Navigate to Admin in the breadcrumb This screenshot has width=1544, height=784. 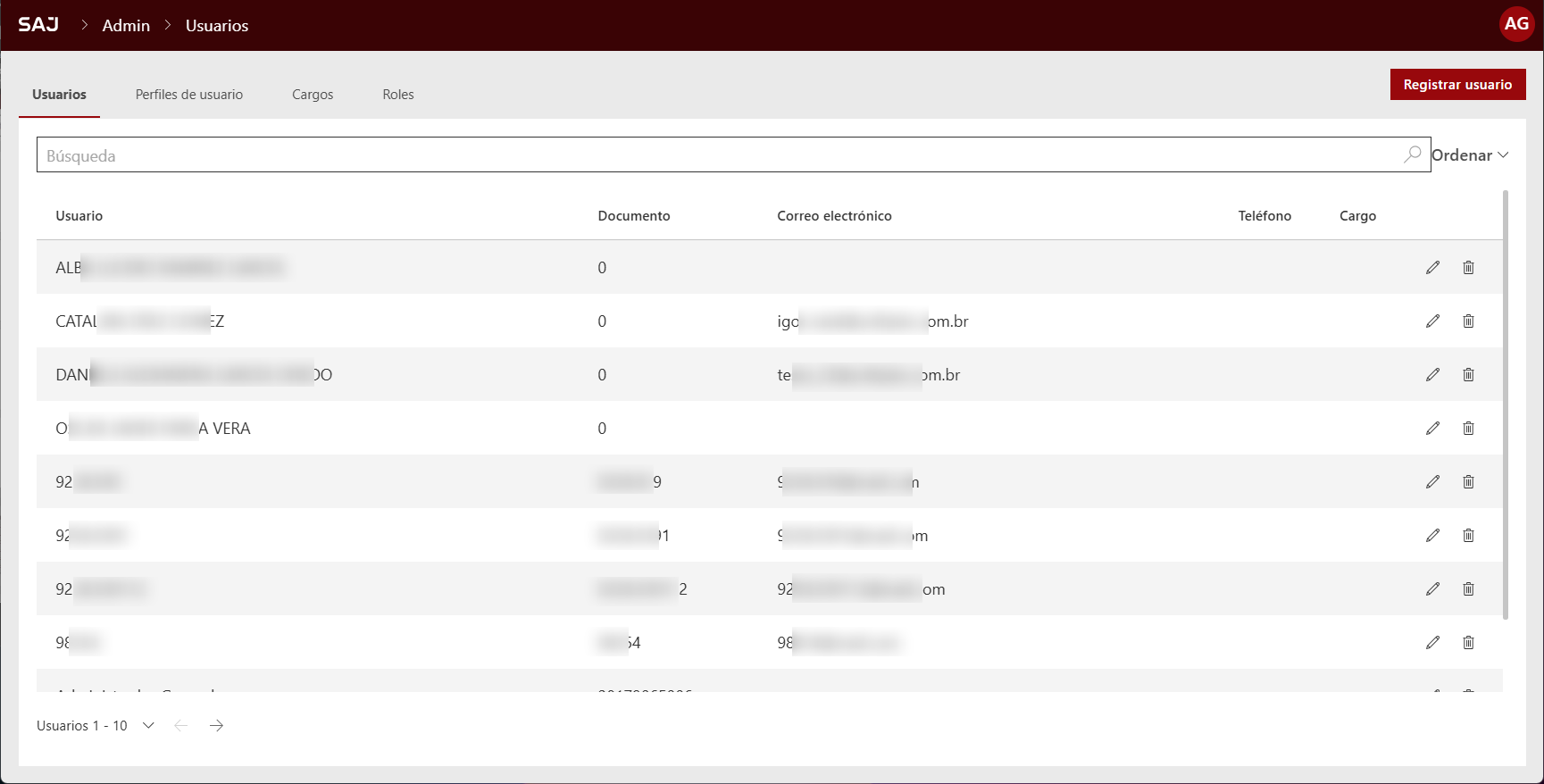pyautogui.click(x=126, y=25)
